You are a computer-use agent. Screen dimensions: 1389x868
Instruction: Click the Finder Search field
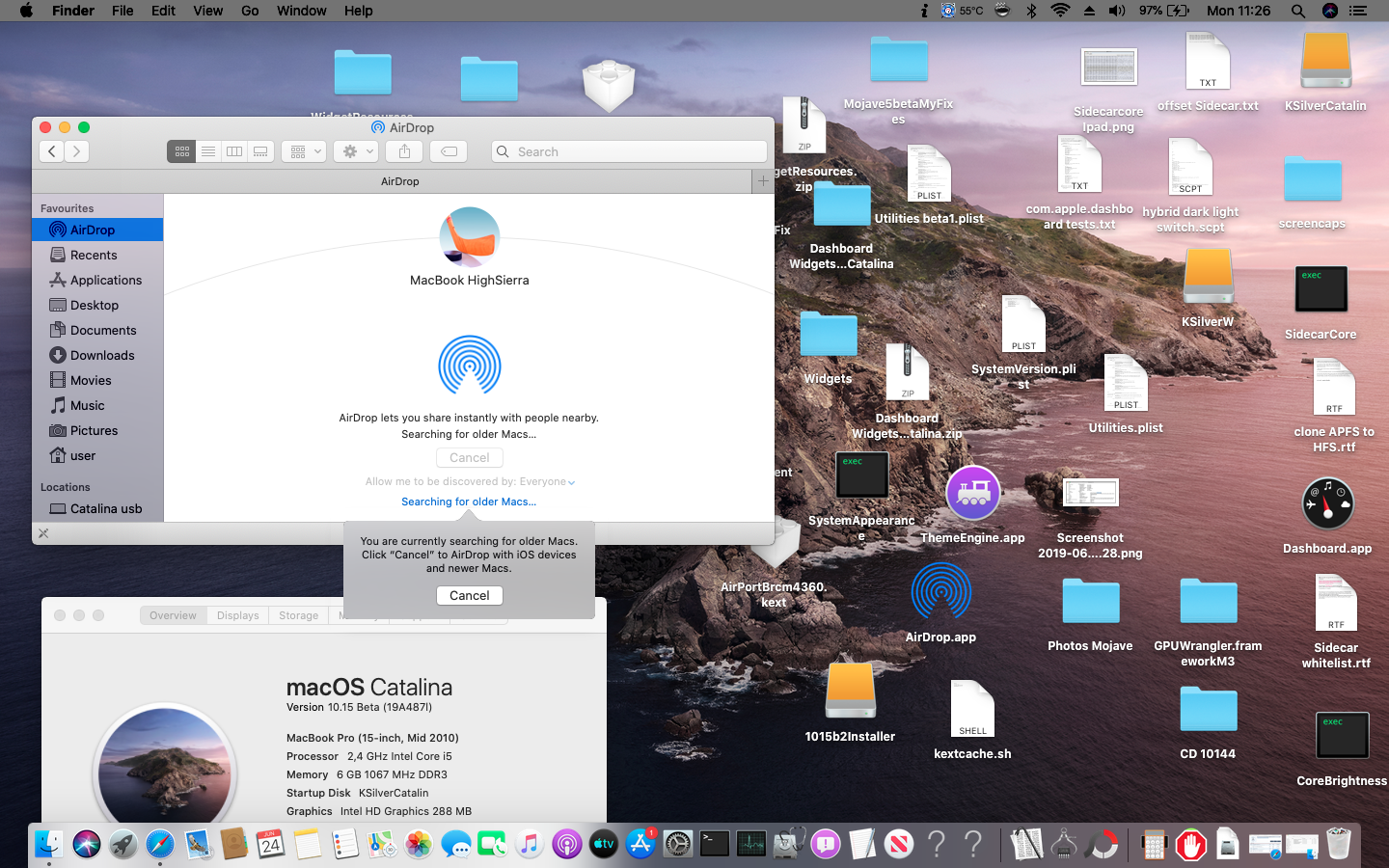point(629,151)
